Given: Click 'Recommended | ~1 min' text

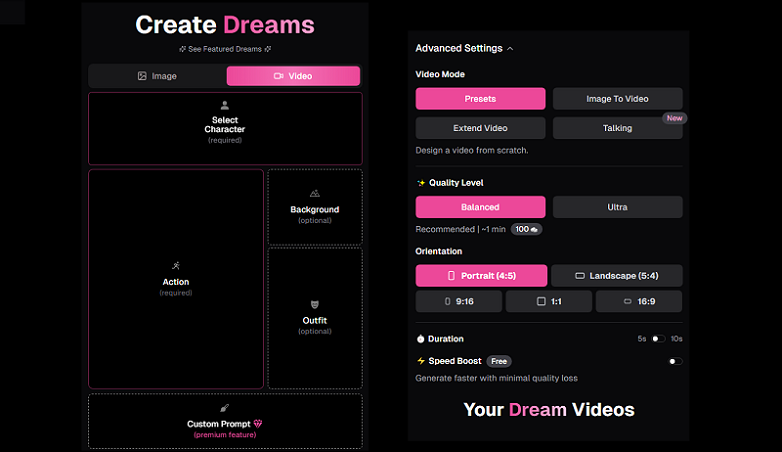Looking at the screenshot, I should [460, 229].
